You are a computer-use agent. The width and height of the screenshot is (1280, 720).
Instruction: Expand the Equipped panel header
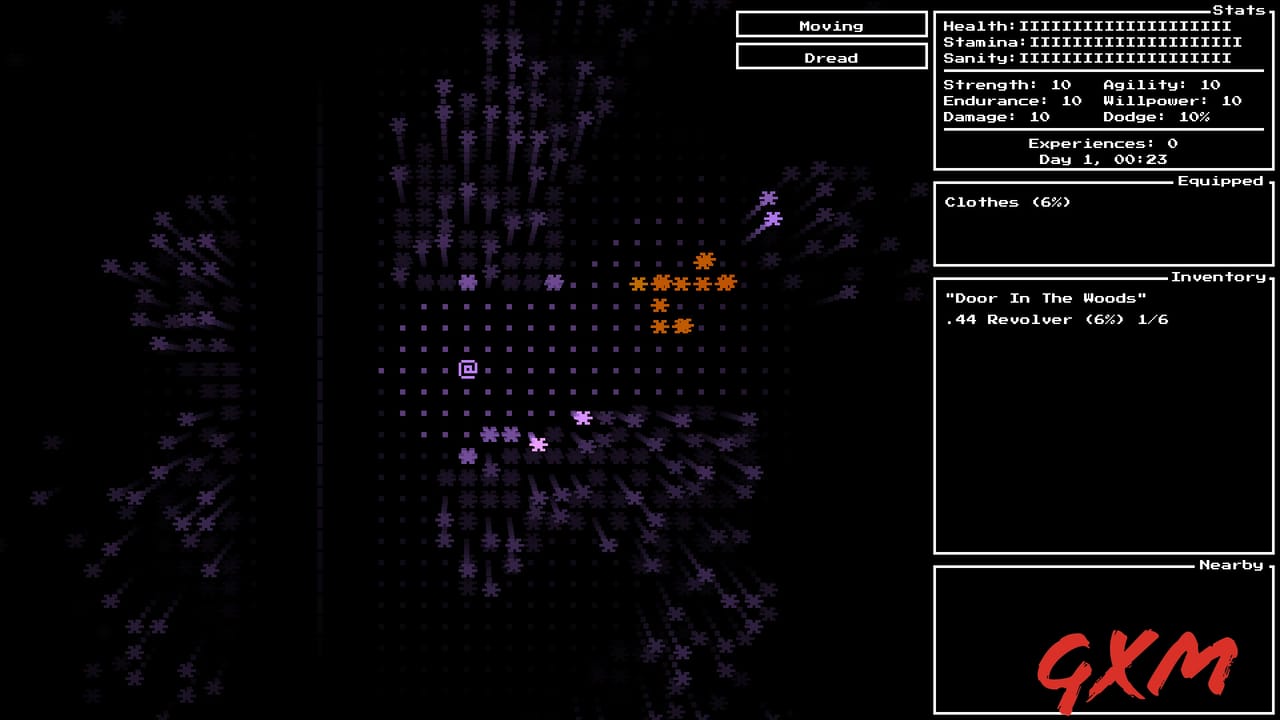1221,181
